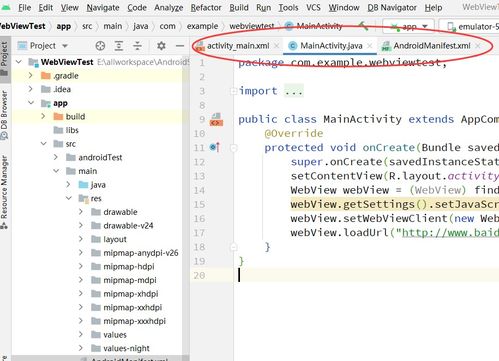Collapse the app module node
Viewport: 499px width, 361px height.
click(31, 103)
